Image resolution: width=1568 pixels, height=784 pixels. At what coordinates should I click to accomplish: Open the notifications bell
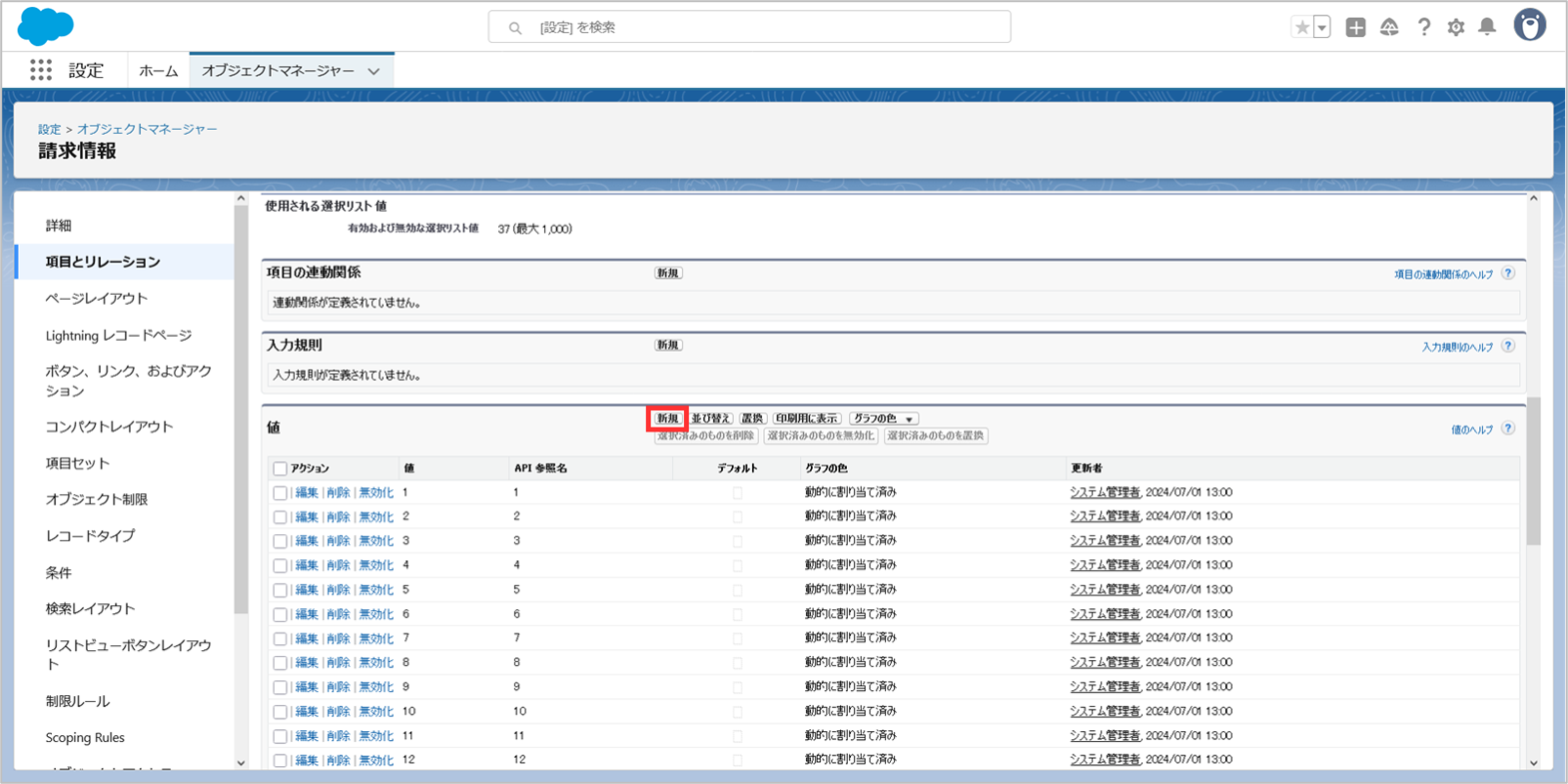[1487, 28]
